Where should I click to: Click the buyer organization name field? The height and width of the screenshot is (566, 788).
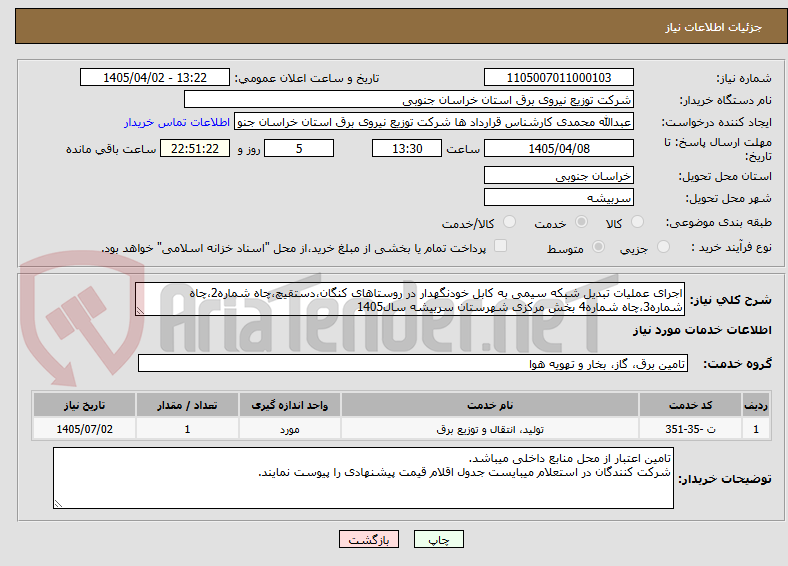tap(409, 100)
